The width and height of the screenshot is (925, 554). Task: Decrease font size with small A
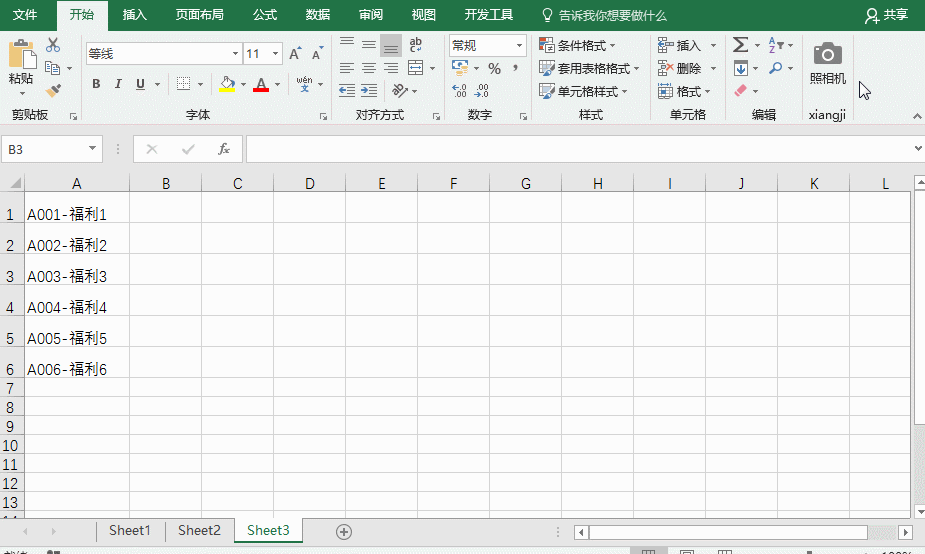[x=317, y=54]
